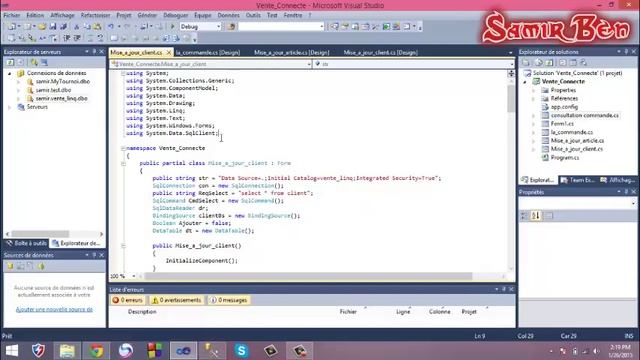The image size is (640, 360).
Task: Open Skype from the taskbar
Action: click(x=241, y=351)
